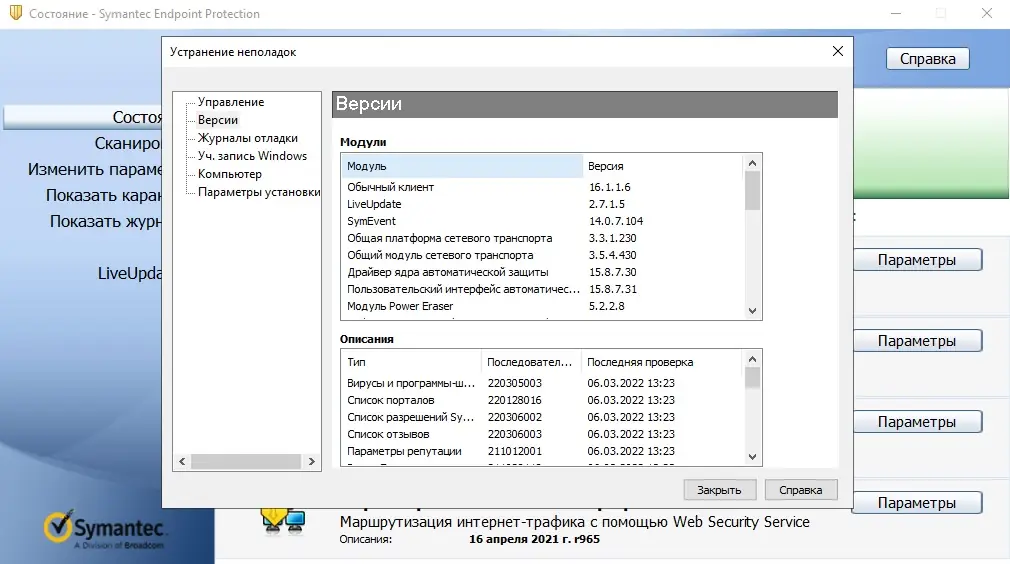Click version value 14.0.7.104
This screenshot has height=564, width=1010.
tap(616, 221)
